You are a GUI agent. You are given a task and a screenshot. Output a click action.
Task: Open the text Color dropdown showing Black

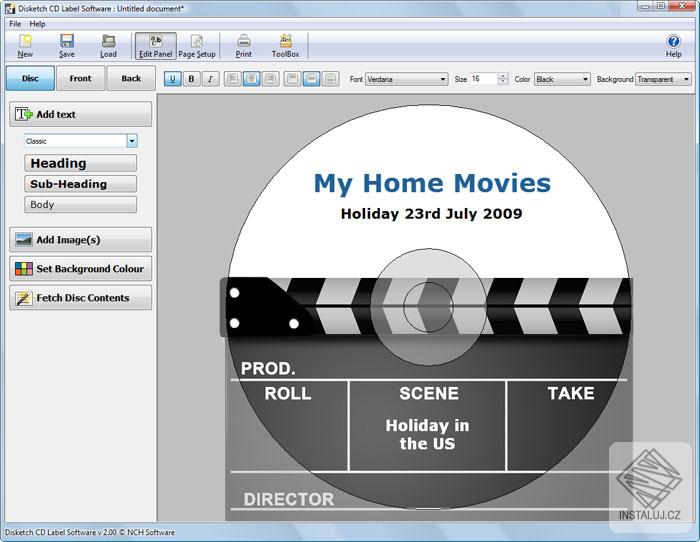(x=562, y=79)
